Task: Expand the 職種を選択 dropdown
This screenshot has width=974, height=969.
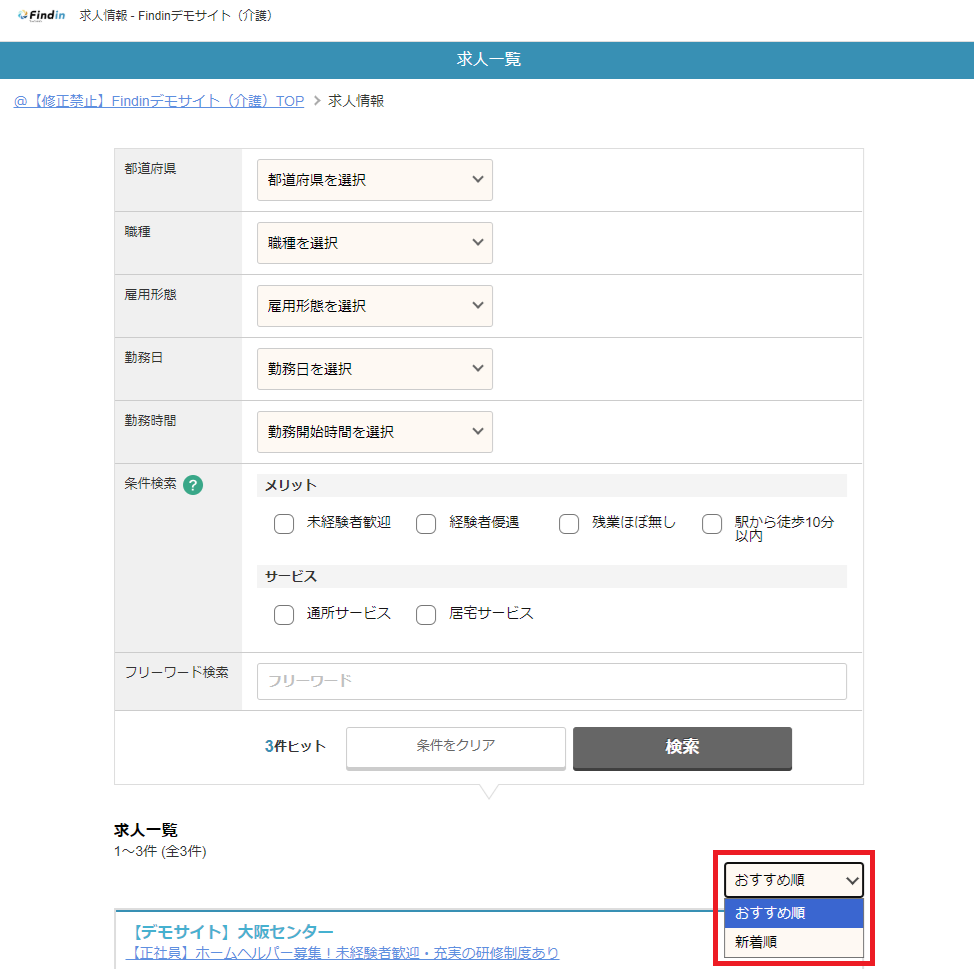Action: [374, 243]
